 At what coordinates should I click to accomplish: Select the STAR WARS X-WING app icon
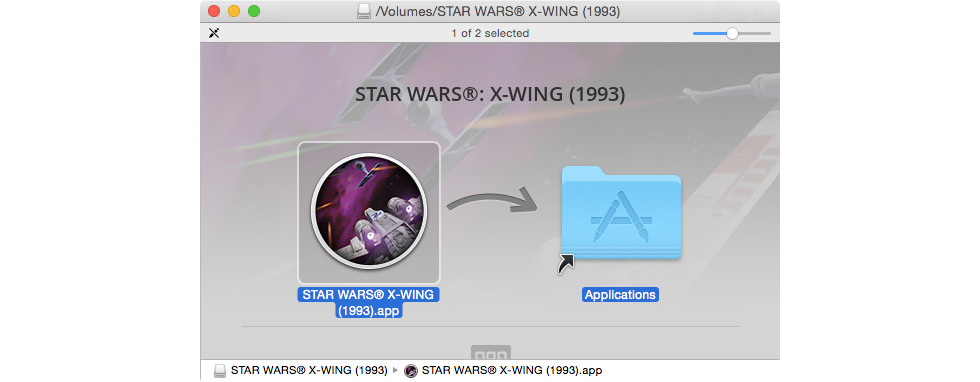coord(369,213)
